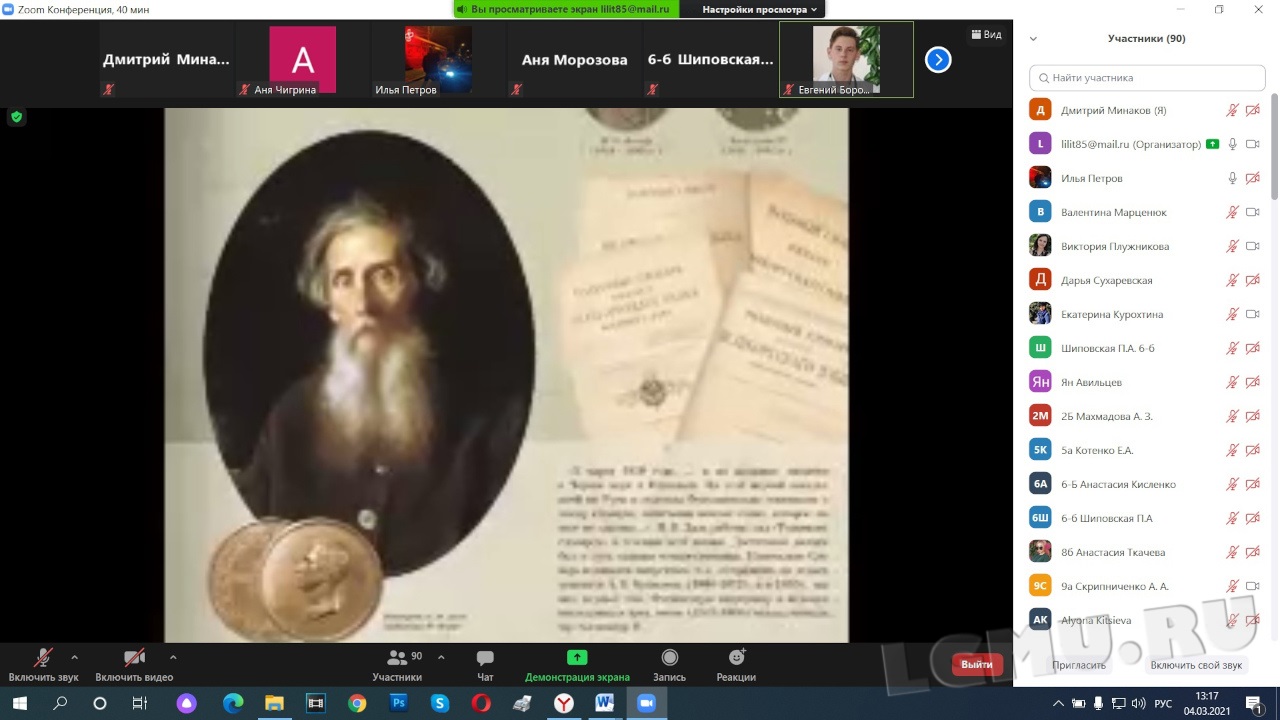Viewport: 1280px width, 720px height.
Task: Collapse the participants panel chevron
Action: pyautogui.click(x=1033, y=39)
